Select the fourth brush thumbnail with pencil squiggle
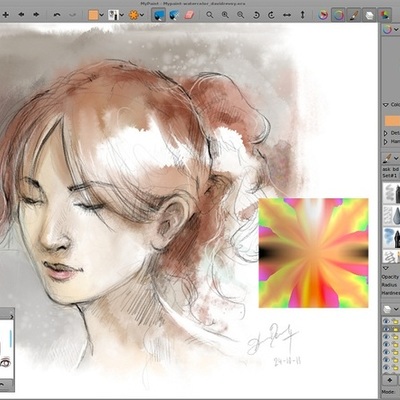This screenshot has height=400, width=400. point(391,256)
